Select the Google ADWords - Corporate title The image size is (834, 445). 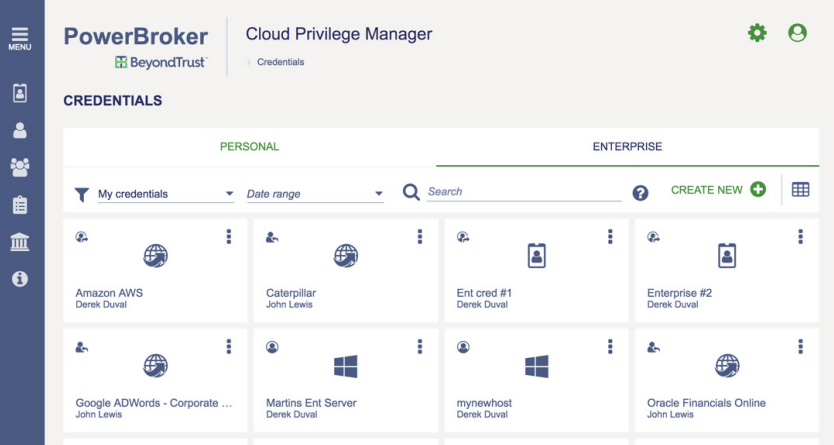154,403
